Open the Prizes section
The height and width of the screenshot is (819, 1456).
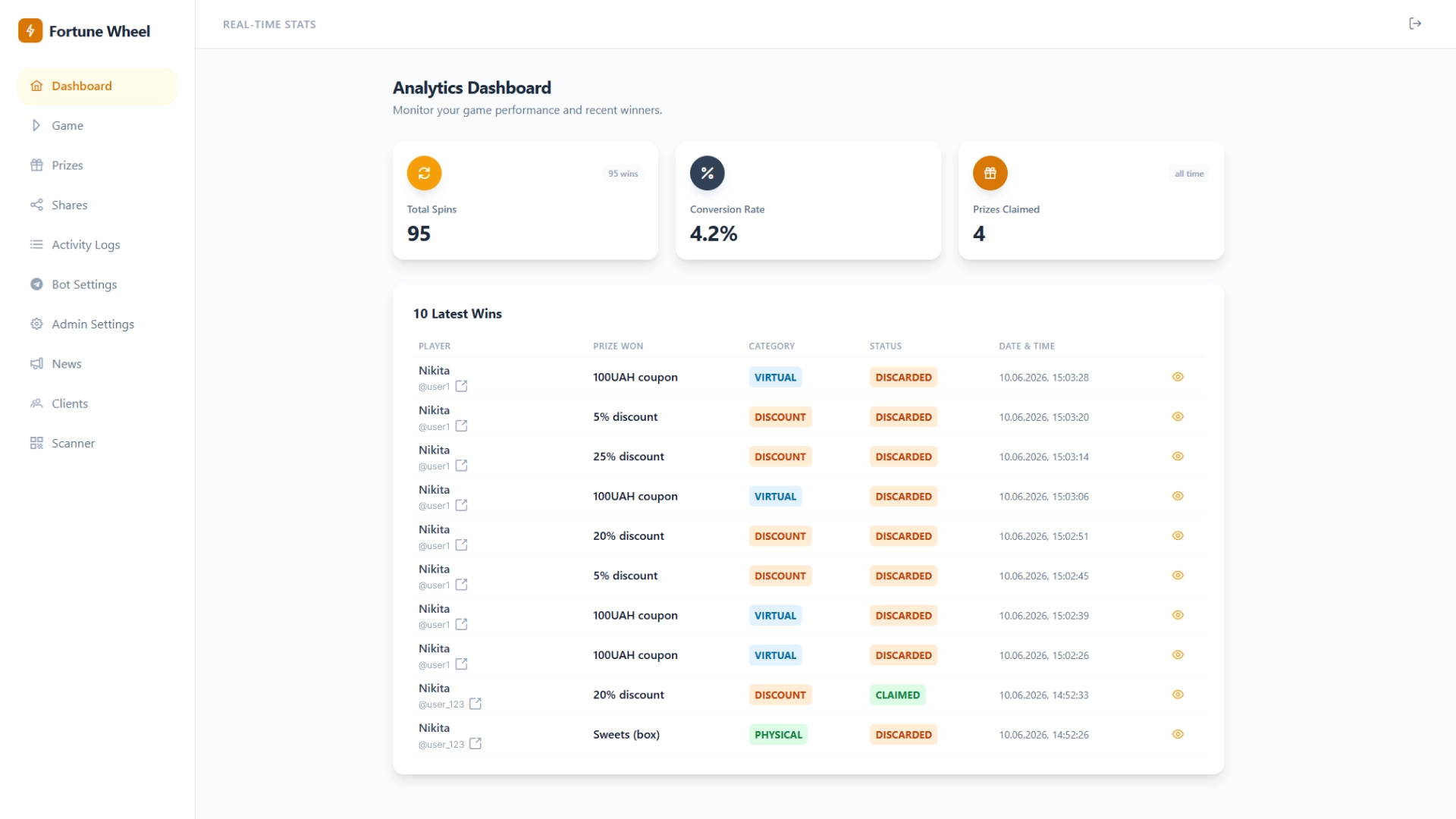coord(97,165)
